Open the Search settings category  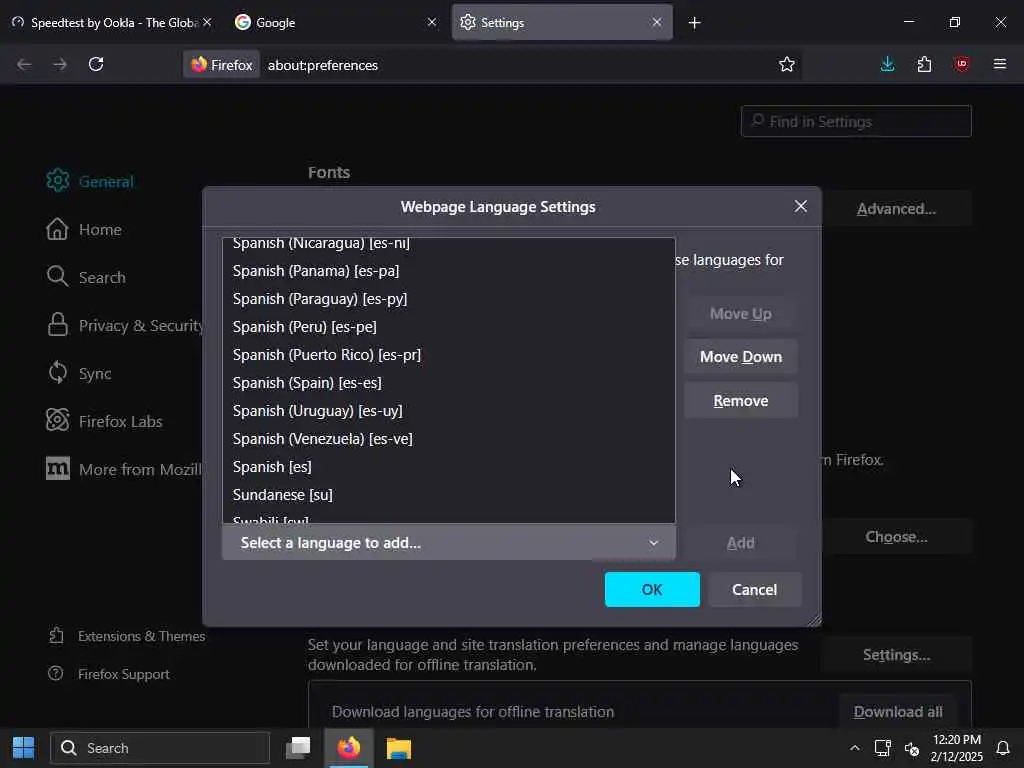coord(86,277)
